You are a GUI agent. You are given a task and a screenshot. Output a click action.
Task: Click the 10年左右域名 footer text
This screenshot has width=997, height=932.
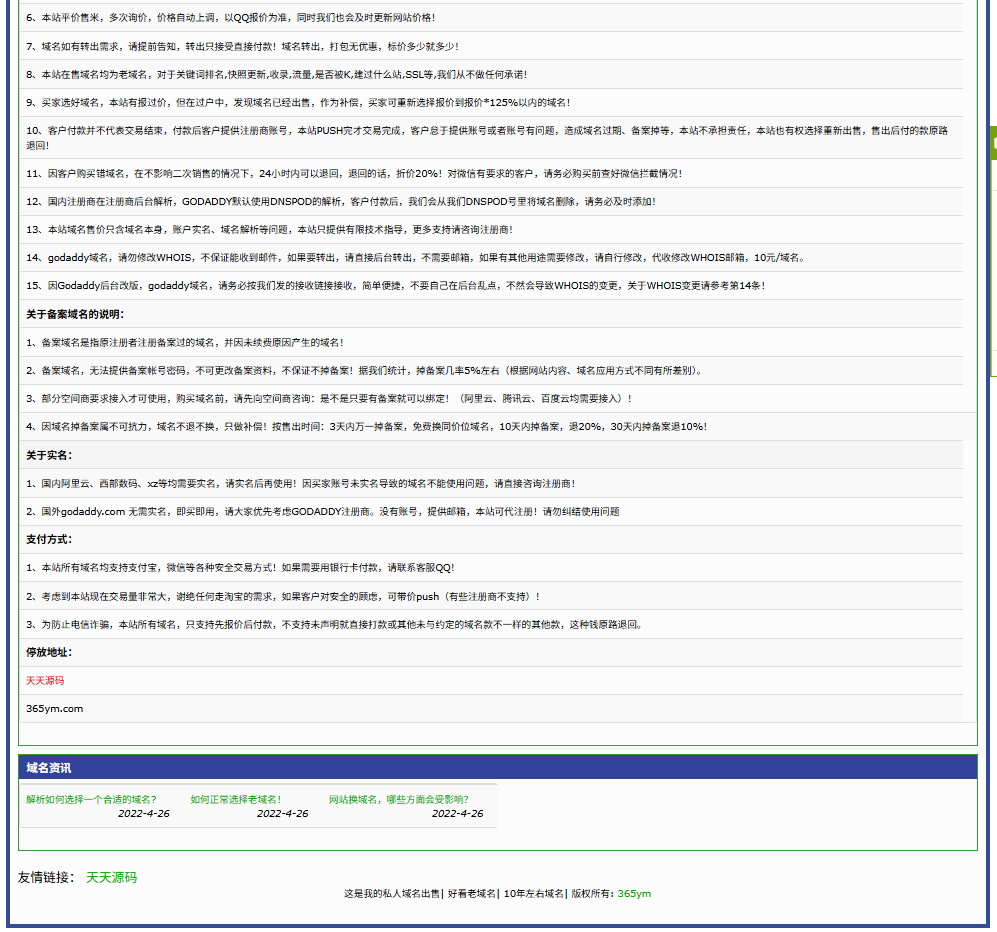click(x=533, y=894)
